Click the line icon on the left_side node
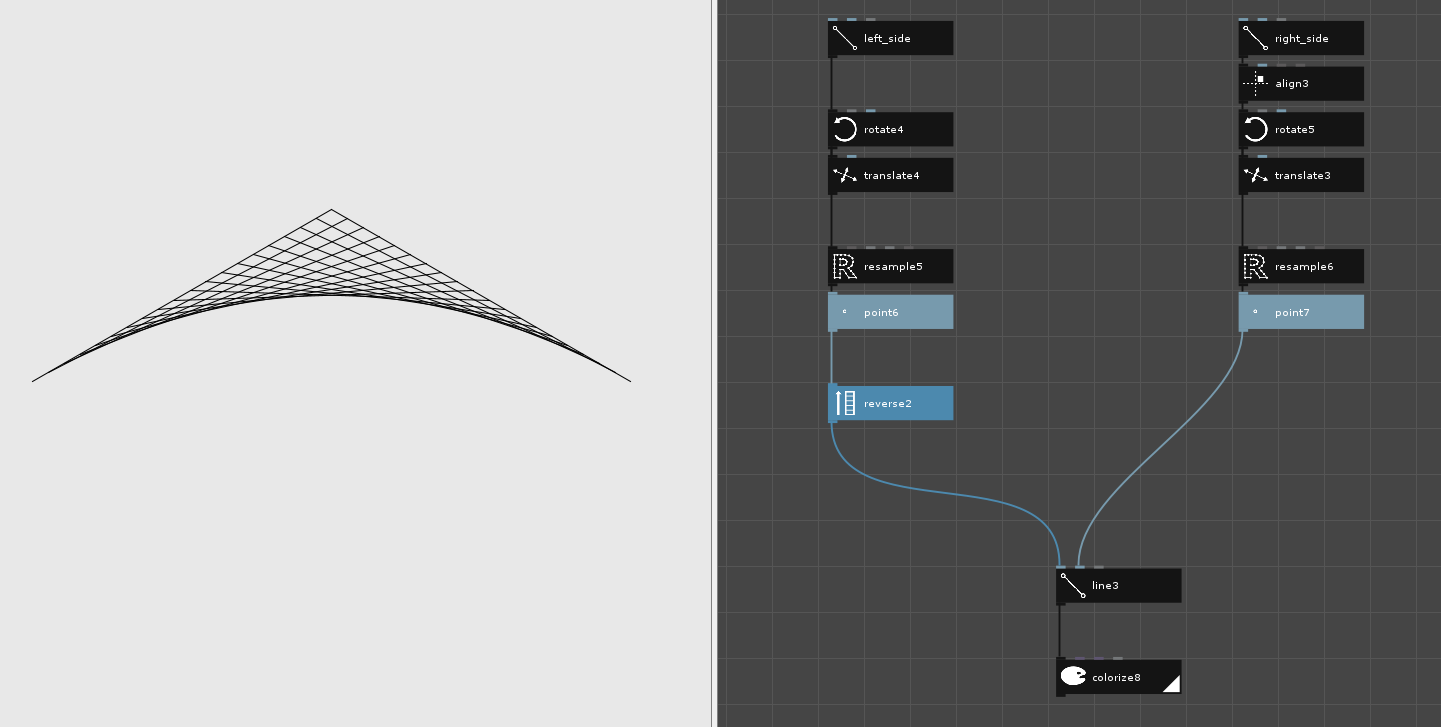The image size is (1441, 727). point(845,38)
